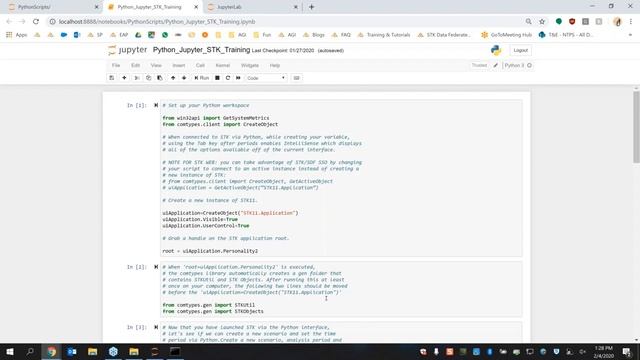Reload the page
The image size is (640, 360).
(36, 22)
